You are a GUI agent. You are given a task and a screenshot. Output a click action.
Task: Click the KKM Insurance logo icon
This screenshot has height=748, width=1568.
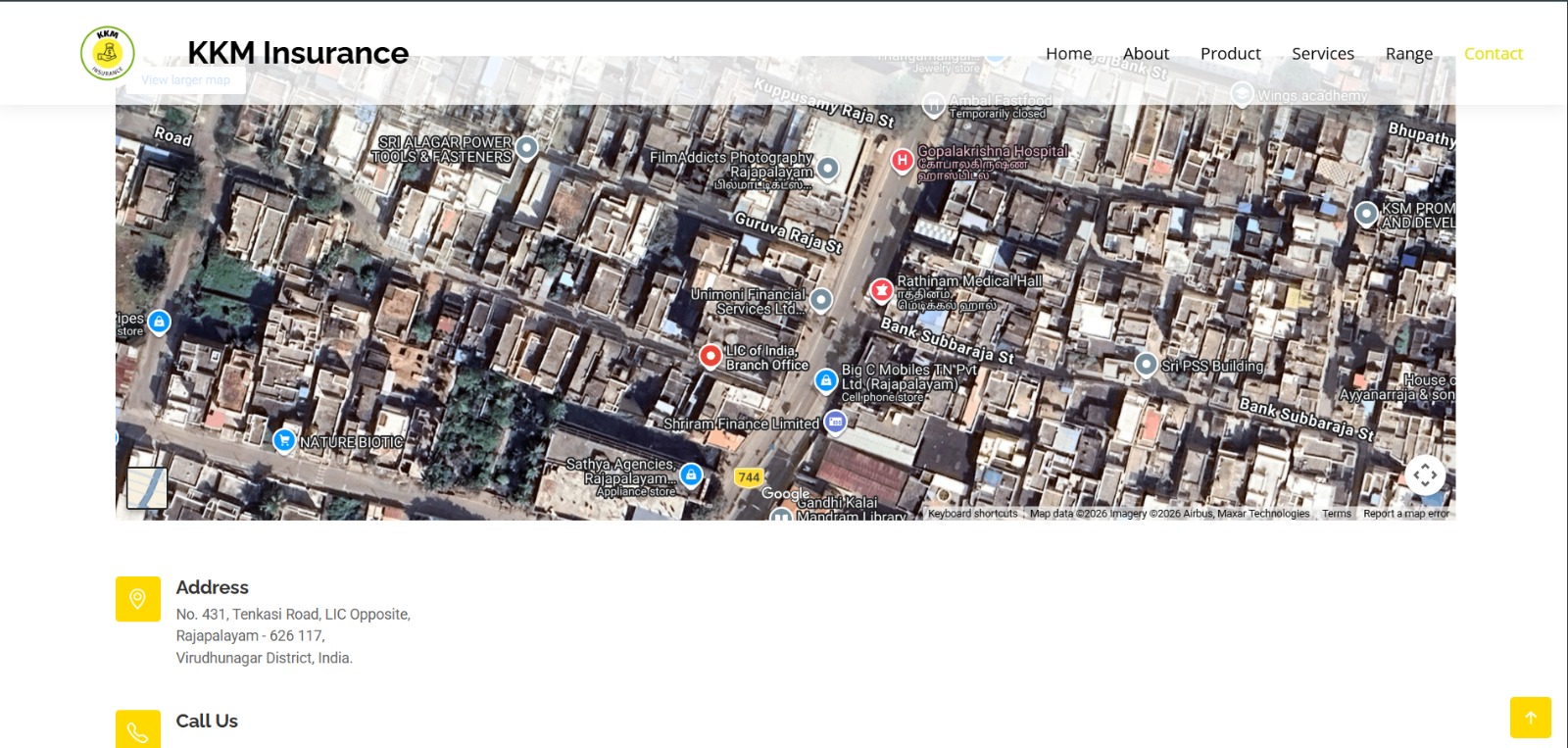(108, 53)
